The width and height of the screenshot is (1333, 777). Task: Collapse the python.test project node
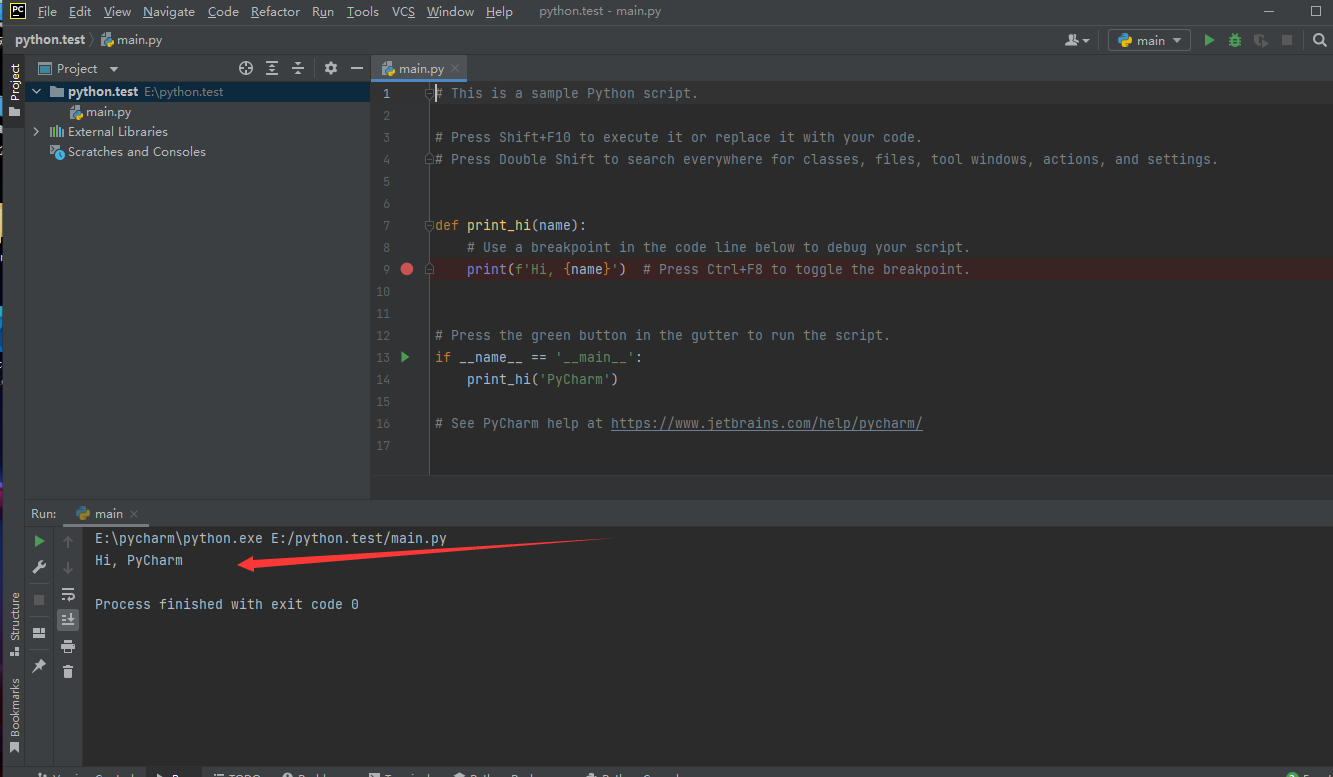click(35, 90)
